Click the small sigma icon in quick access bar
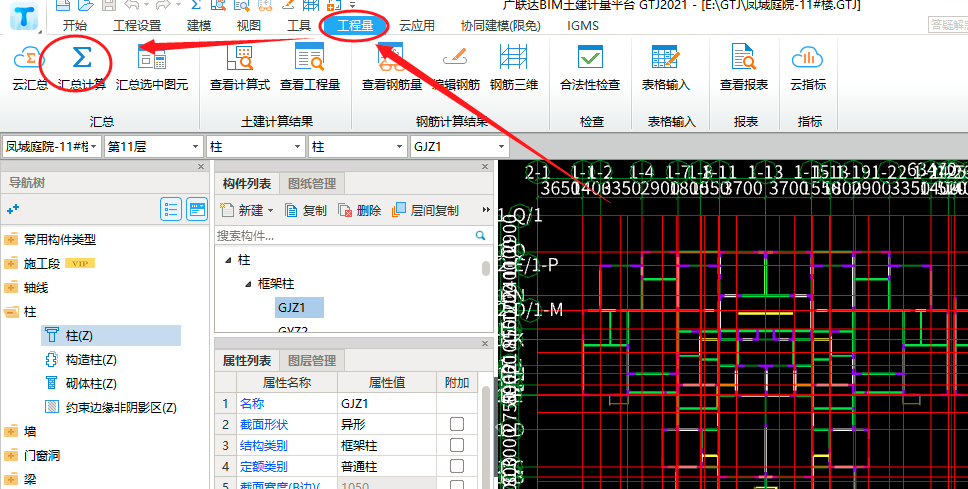The height and width of the screenshot is (489, 968). pyautogui.click(x=196, y=5)
